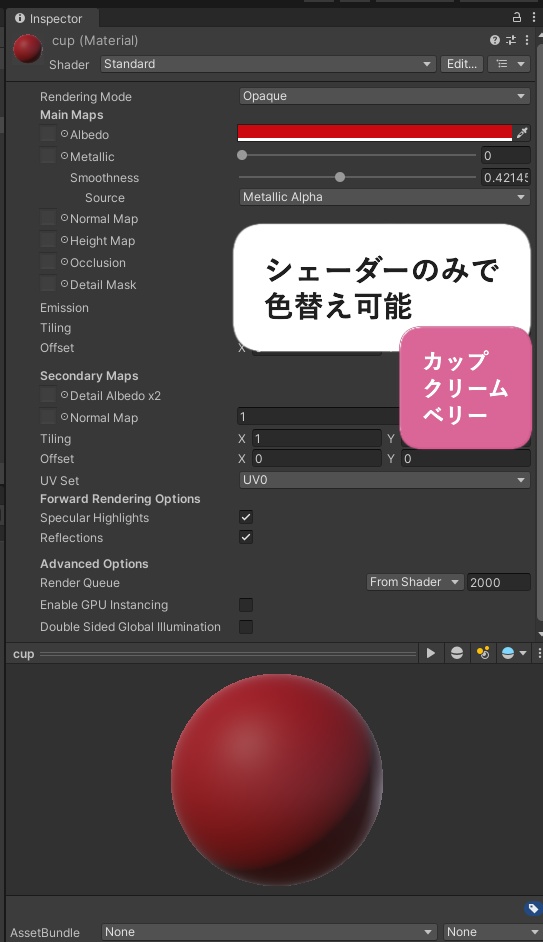The height and width of the screenshot is (942, 543).
Task: Toggle the Inspector lock icon
Action: coord(516,17)
